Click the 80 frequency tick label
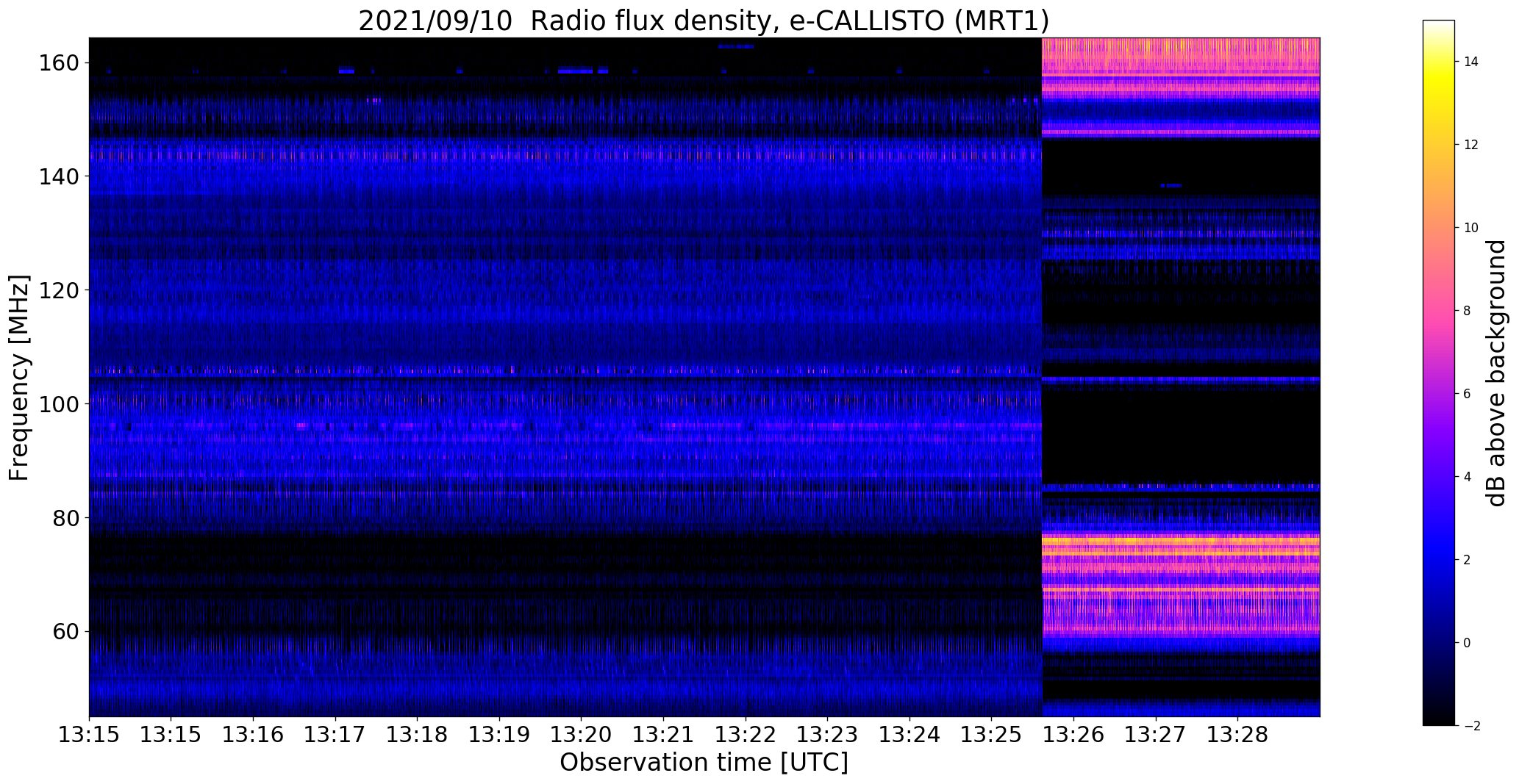 pos(67,518)
